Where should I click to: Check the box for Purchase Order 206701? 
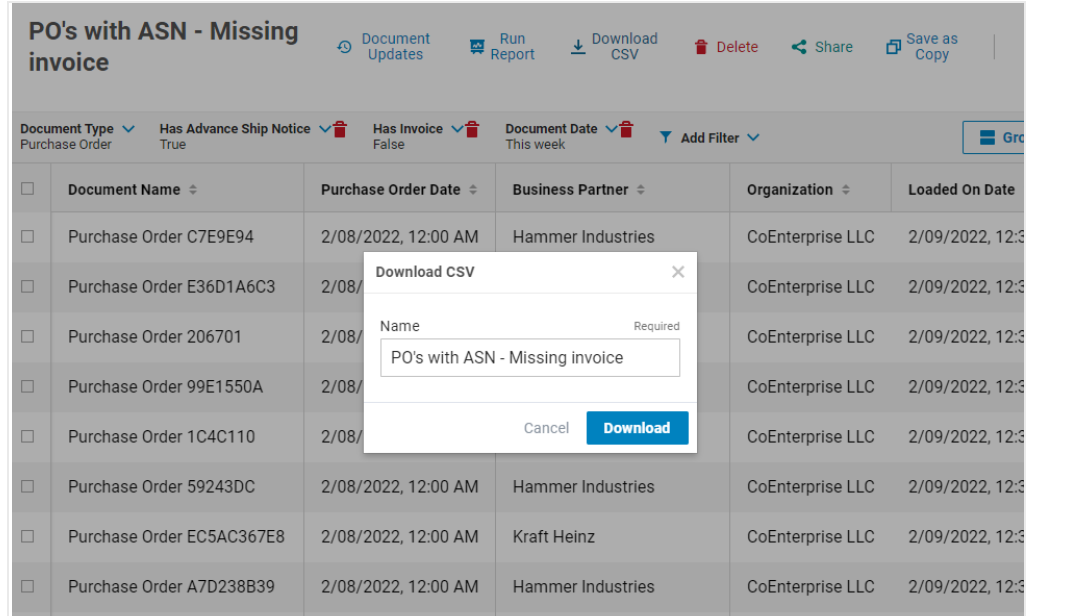28,336
